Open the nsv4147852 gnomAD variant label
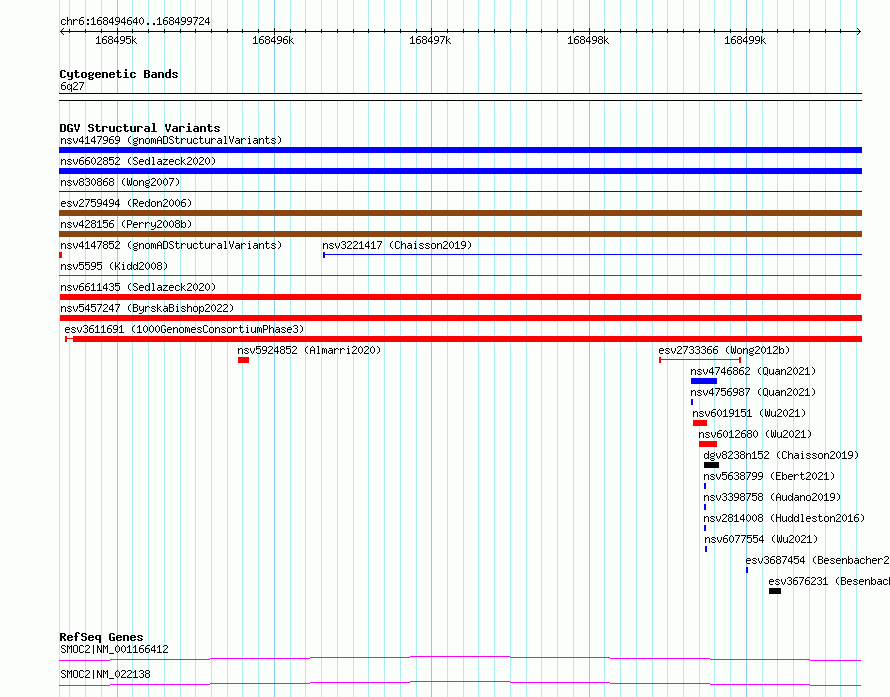This screenshot has height=697, width=890. pyautogui.click(x=171, y=245)
